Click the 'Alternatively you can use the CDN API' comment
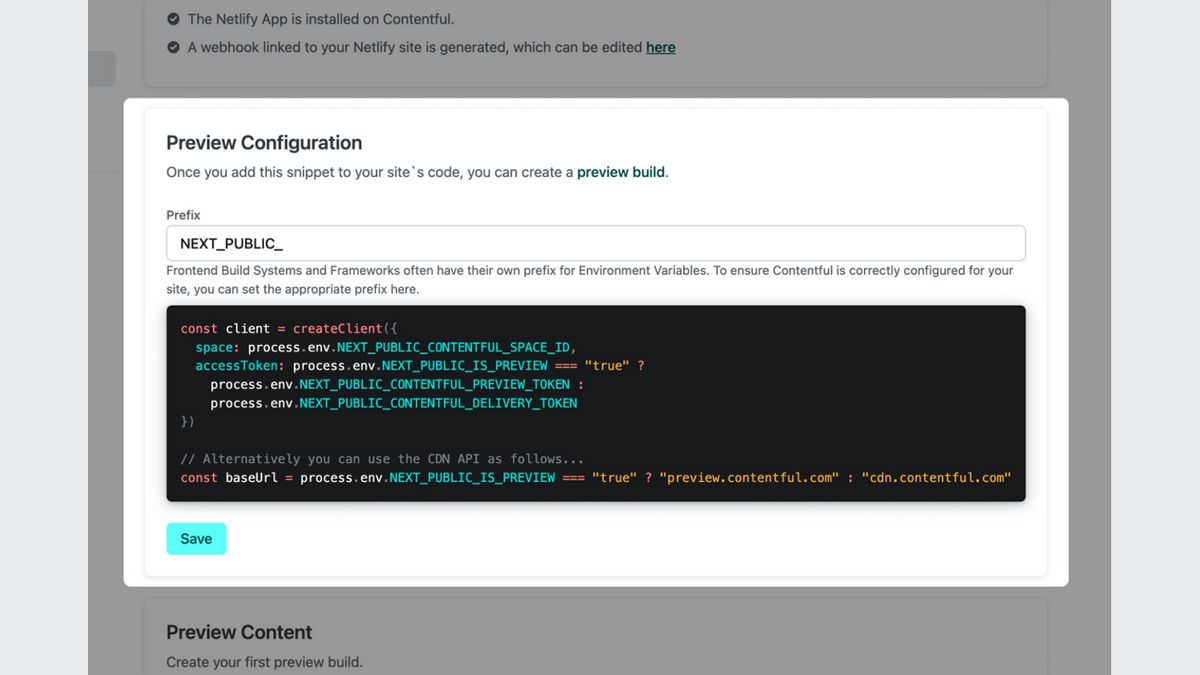Image resolution: width=1200 pixels, height=675 pixels. coord(382,459)
